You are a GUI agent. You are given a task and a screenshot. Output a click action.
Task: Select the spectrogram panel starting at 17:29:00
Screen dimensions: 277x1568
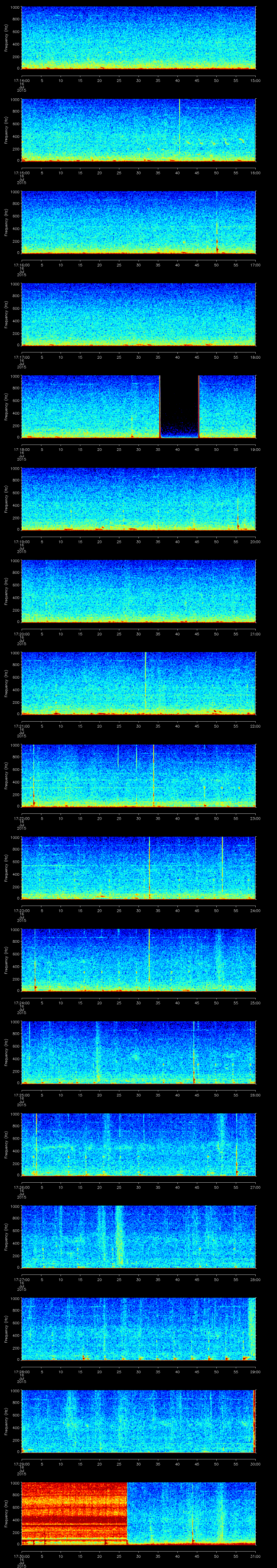tap(138, 1421)
